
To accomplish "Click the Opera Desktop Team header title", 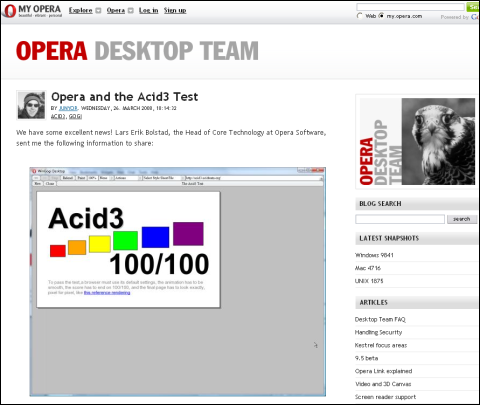I will (x=137, y=51).
